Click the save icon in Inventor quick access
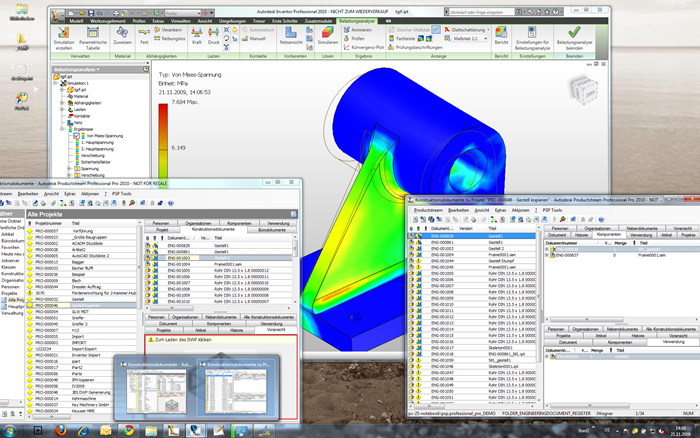This screenshot has width=700, height=438. pos(91,13)
